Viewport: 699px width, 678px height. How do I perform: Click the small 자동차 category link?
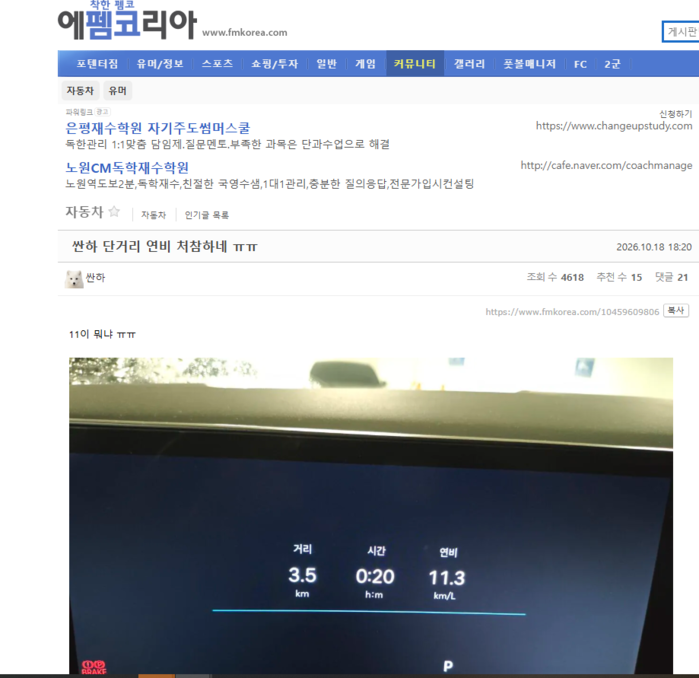(x=153, y=215)
